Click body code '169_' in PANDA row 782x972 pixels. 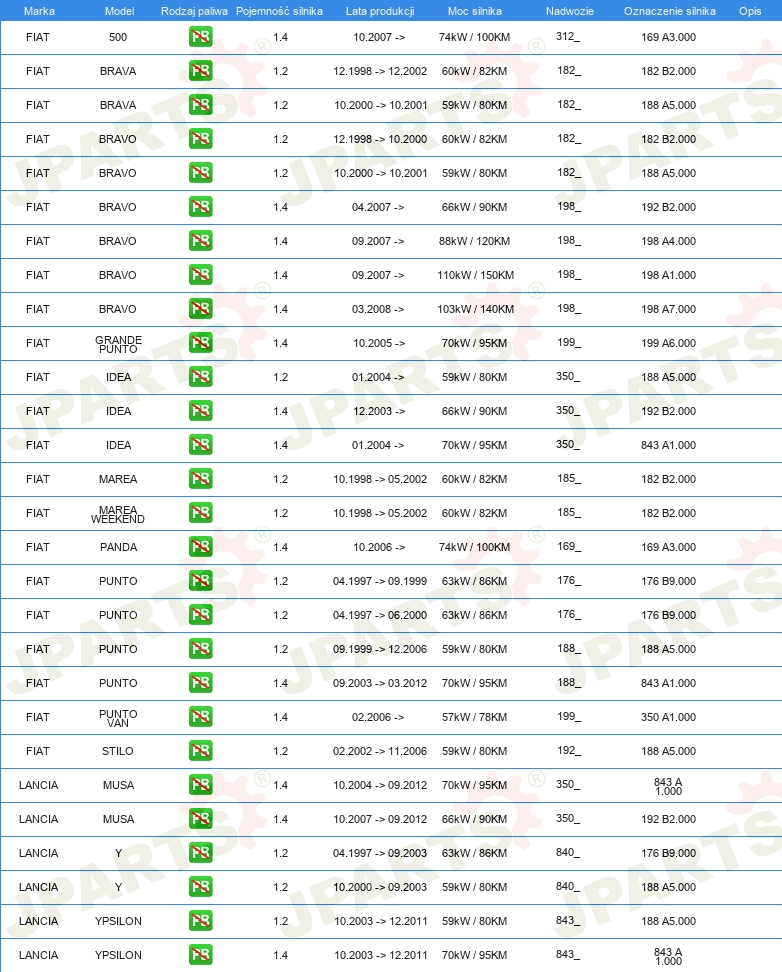[569, 547]
